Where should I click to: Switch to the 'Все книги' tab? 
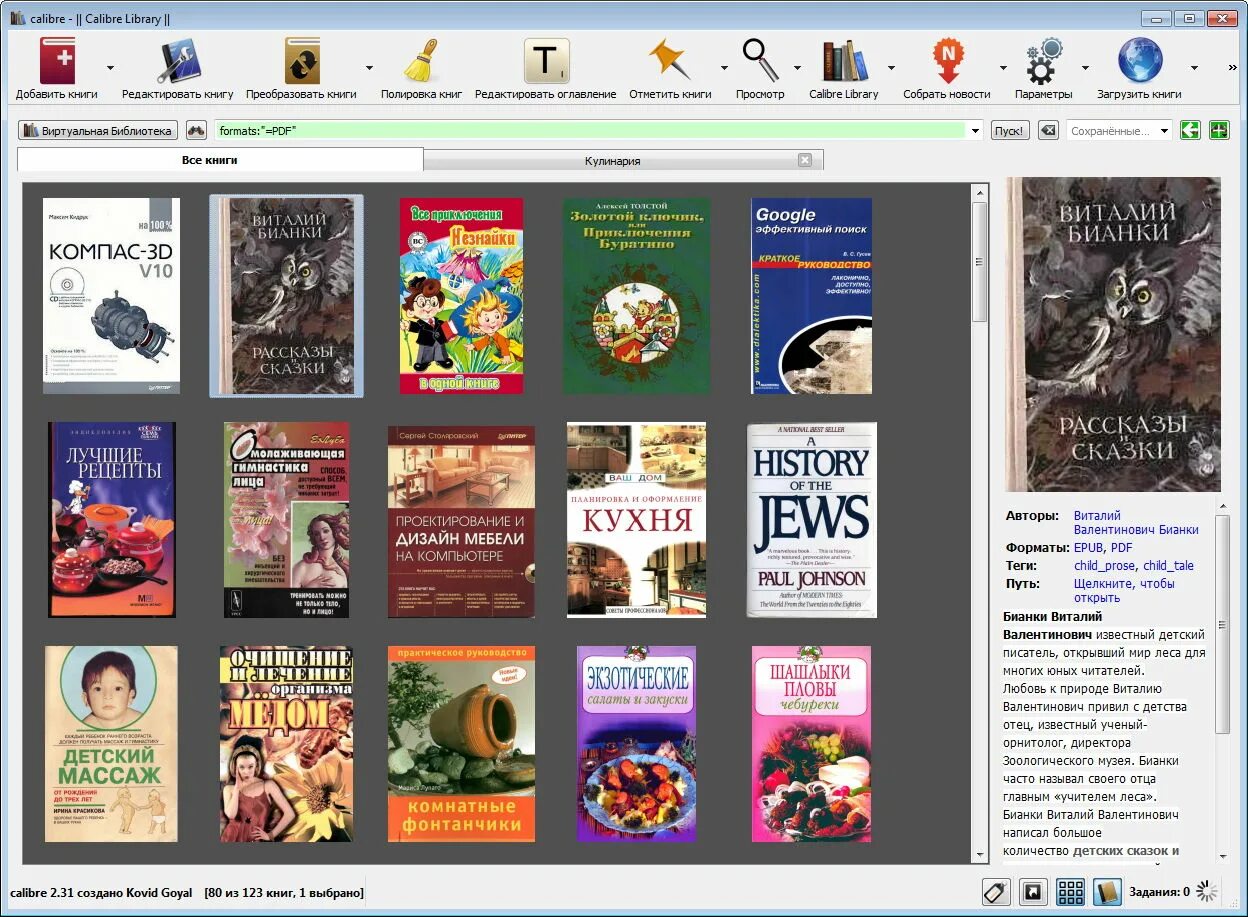tap(220, 160)
